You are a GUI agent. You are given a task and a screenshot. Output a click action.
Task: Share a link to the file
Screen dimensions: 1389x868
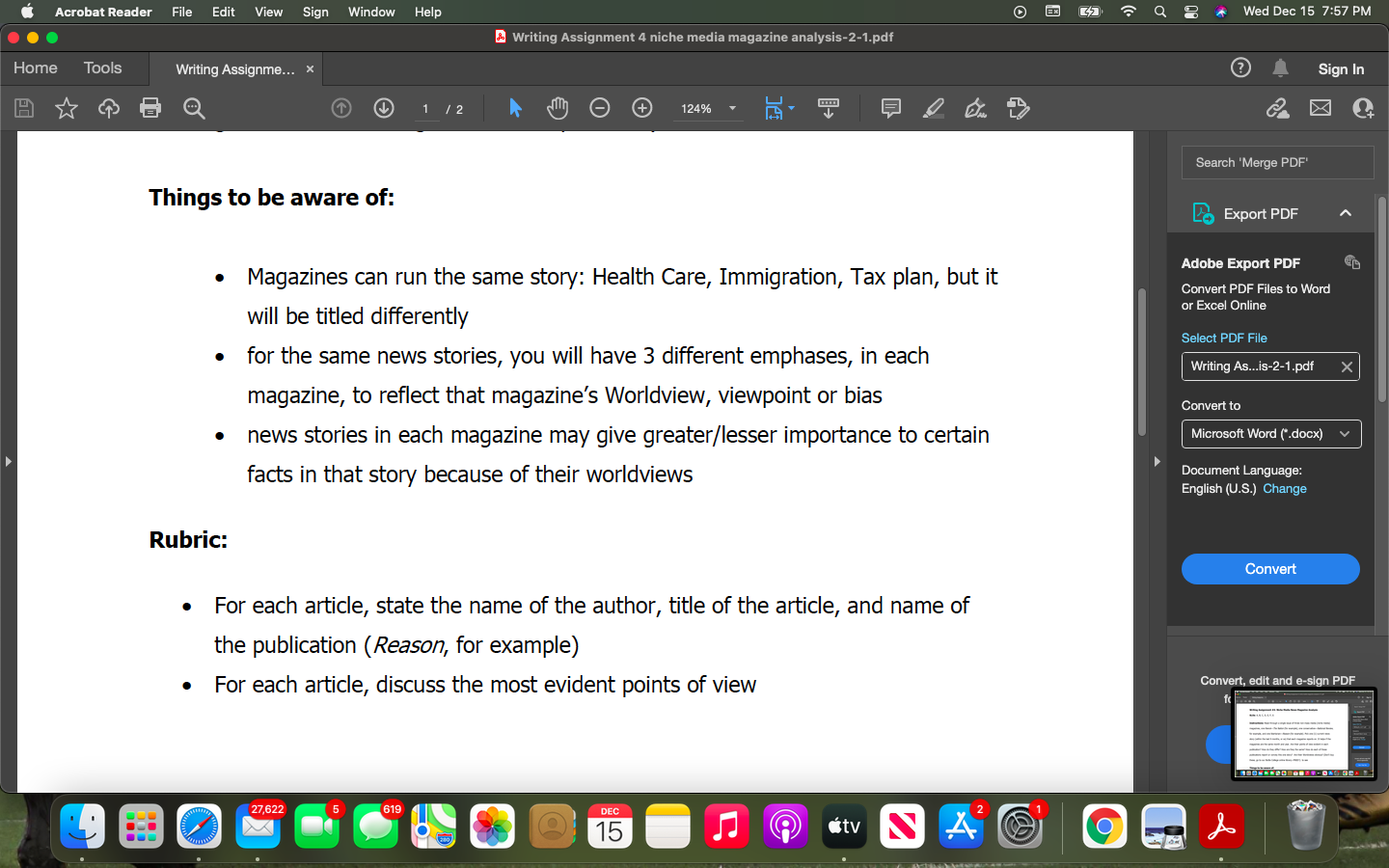coord(1278,108)
